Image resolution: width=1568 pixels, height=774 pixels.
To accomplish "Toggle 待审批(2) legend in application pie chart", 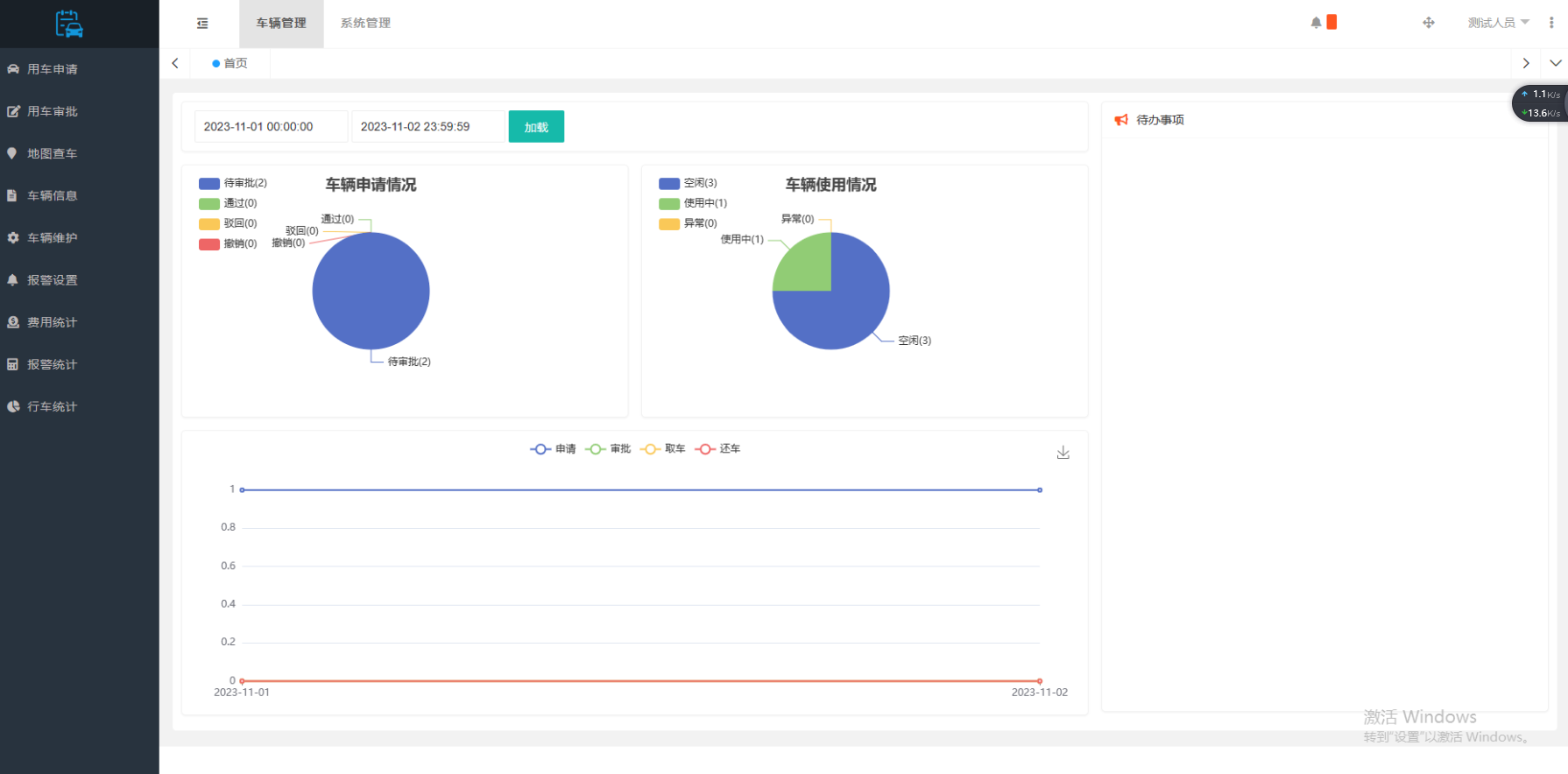I will coord(233,183).
